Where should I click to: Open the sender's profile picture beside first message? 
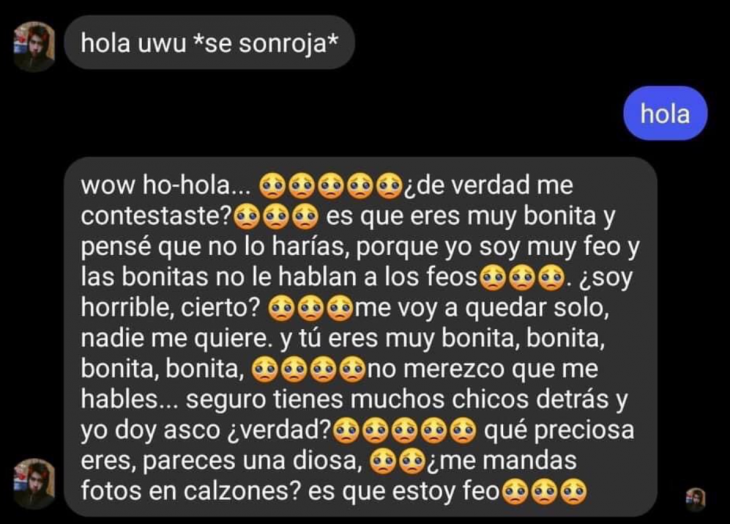tap(34, 46)
